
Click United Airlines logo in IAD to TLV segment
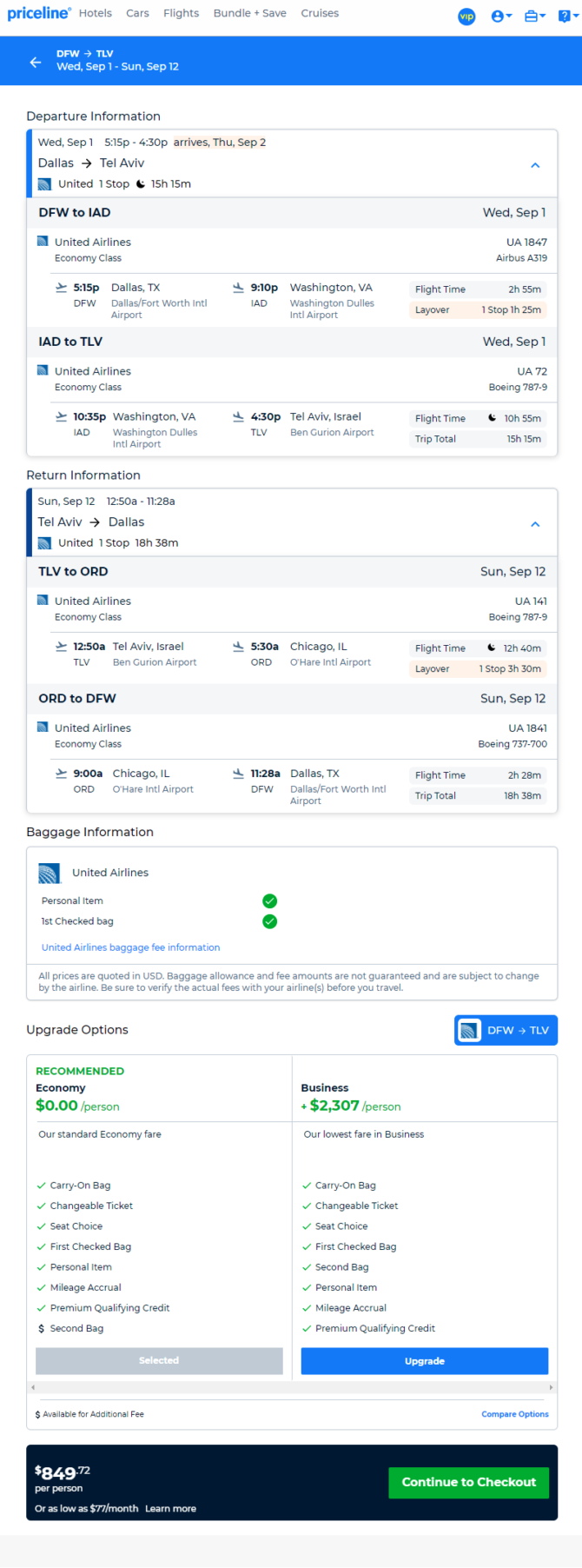43,370
